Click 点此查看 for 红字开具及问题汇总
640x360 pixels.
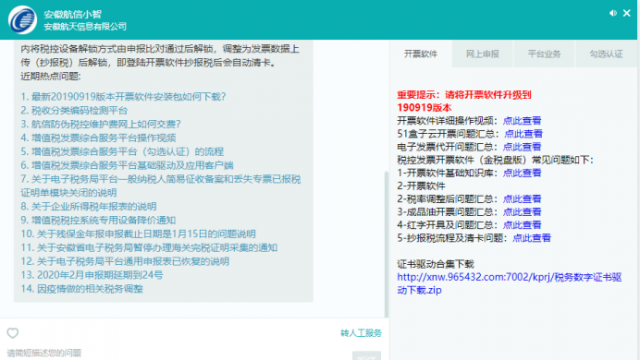522,225
